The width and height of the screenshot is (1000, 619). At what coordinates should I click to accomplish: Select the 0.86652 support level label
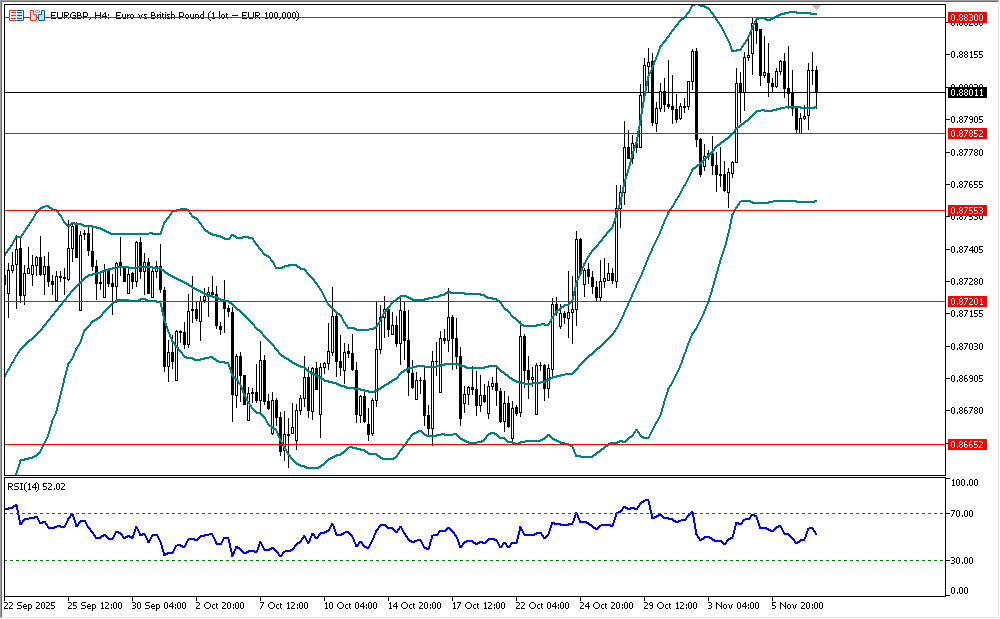point(967,443)
